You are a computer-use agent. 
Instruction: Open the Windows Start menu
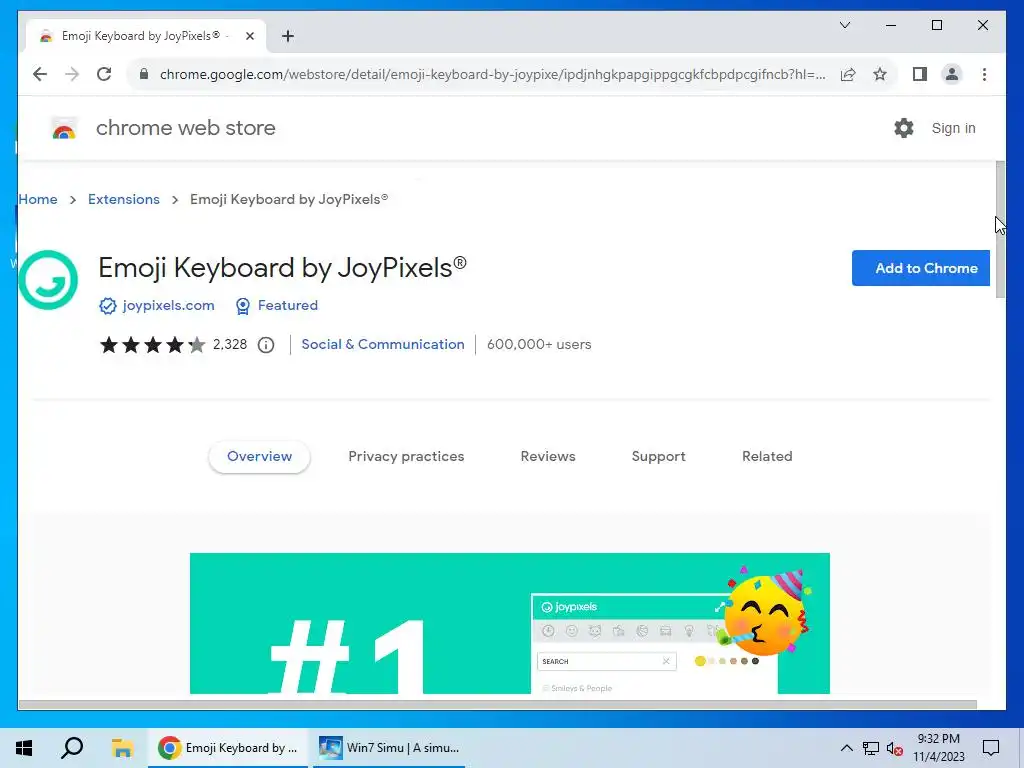24,748
